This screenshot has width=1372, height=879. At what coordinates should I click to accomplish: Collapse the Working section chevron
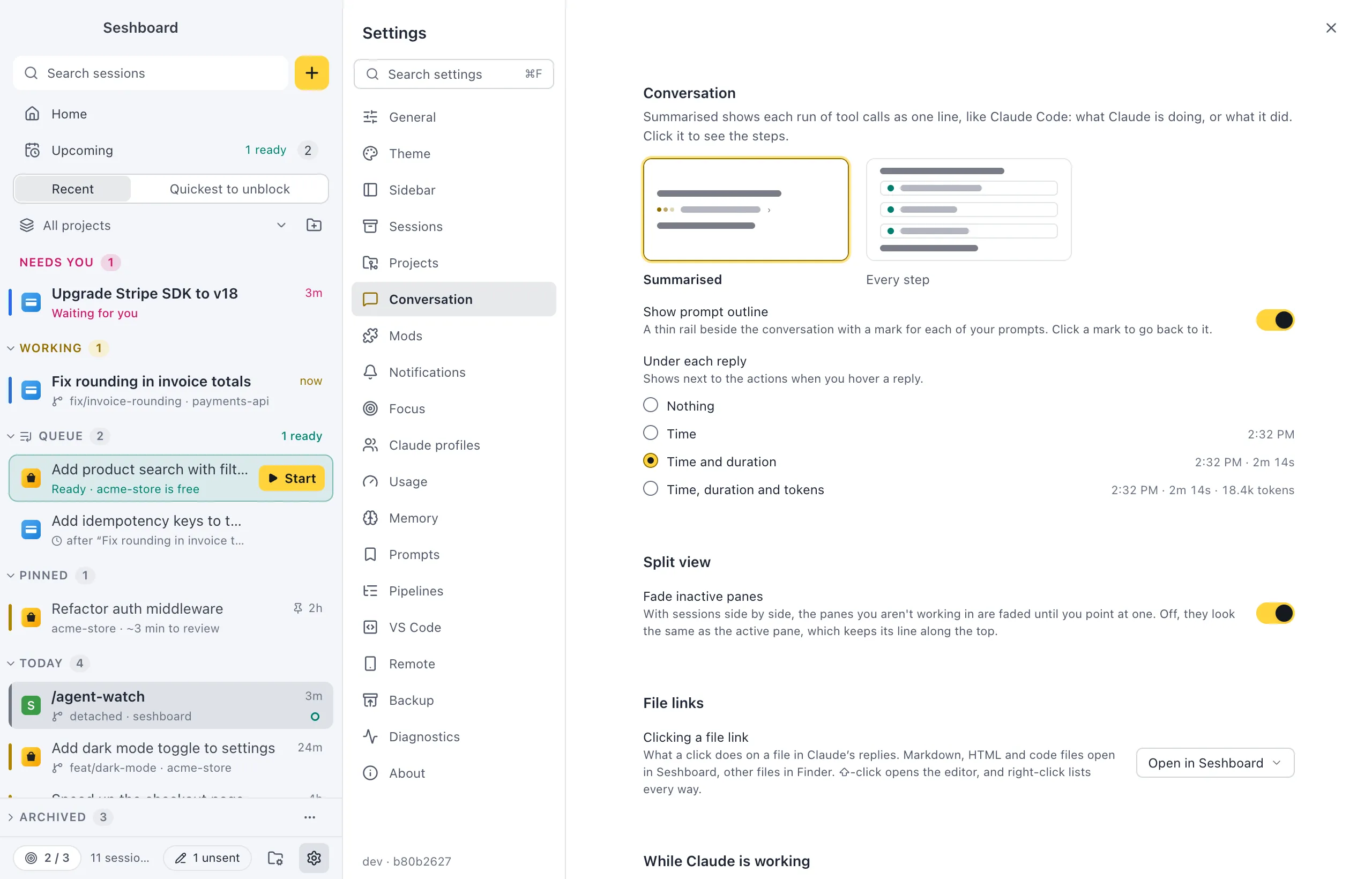click(10, 348)
